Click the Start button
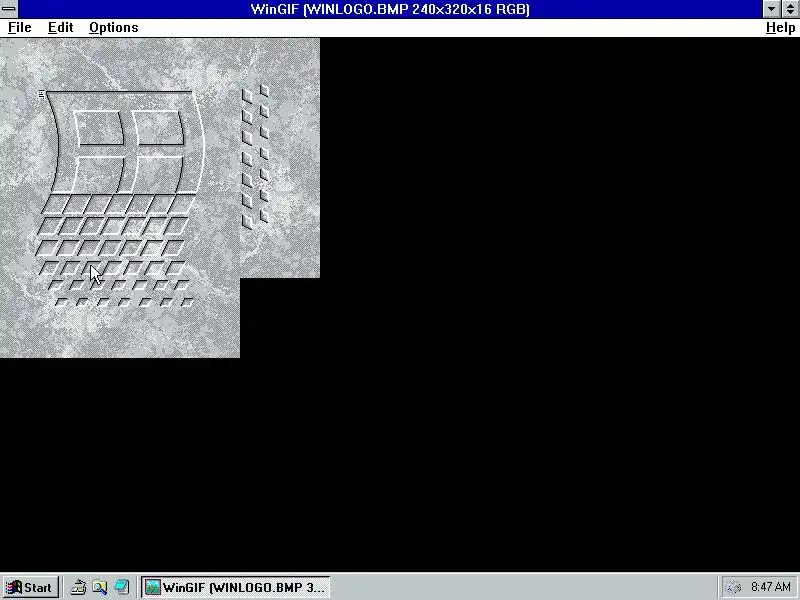 [30, 587]
